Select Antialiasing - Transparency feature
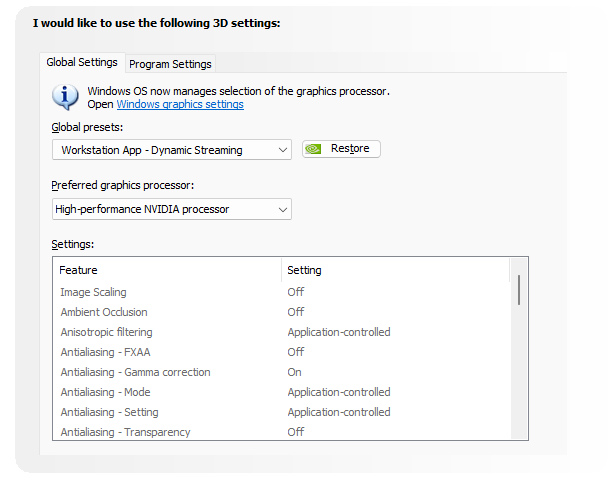The image size is (613, 481). point(125,432)
